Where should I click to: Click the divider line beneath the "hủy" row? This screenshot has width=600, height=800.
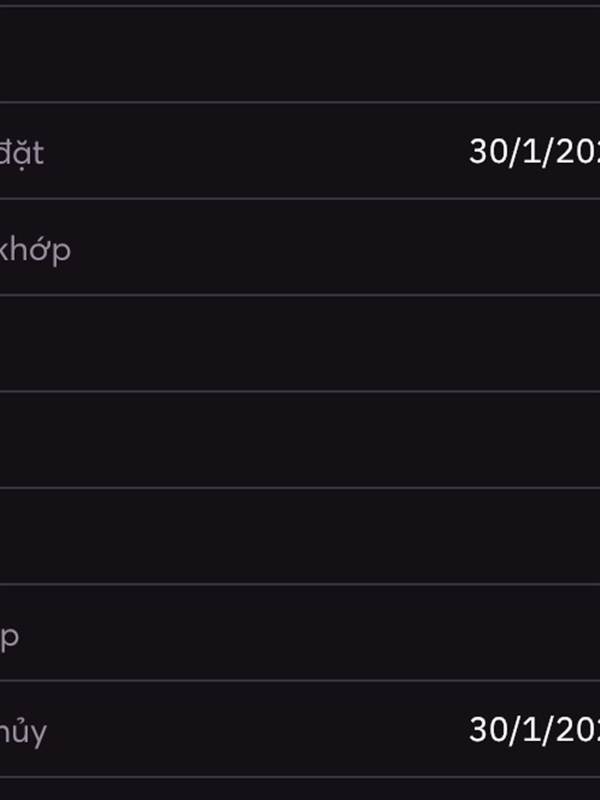coord(300,777)
